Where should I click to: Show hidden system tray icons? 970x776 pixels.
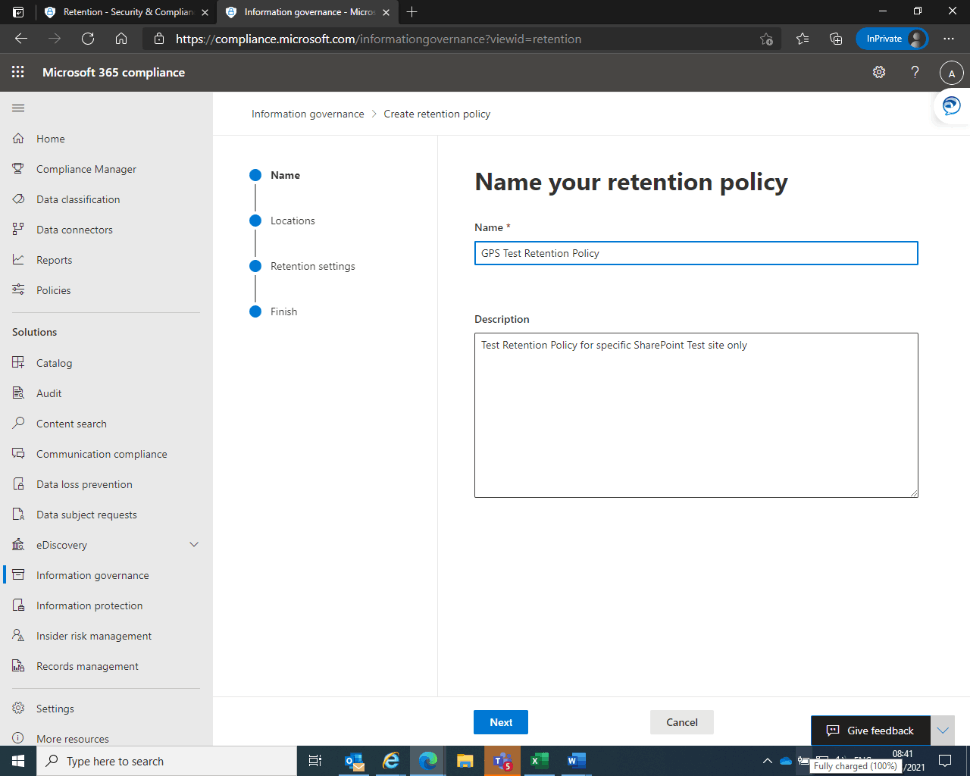pyautogui.click(x=767, y=761)
